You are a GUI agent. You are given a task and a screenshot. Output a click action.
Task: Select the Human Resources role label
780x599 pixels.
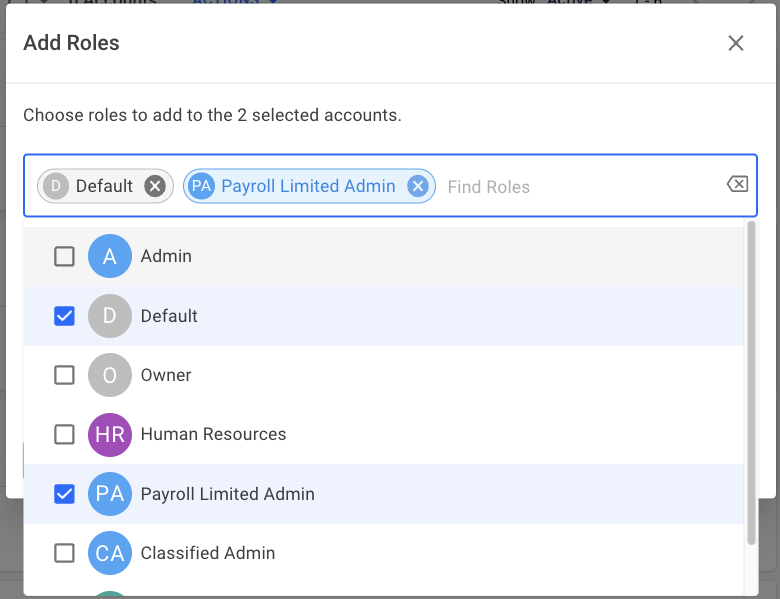(213, 434)
